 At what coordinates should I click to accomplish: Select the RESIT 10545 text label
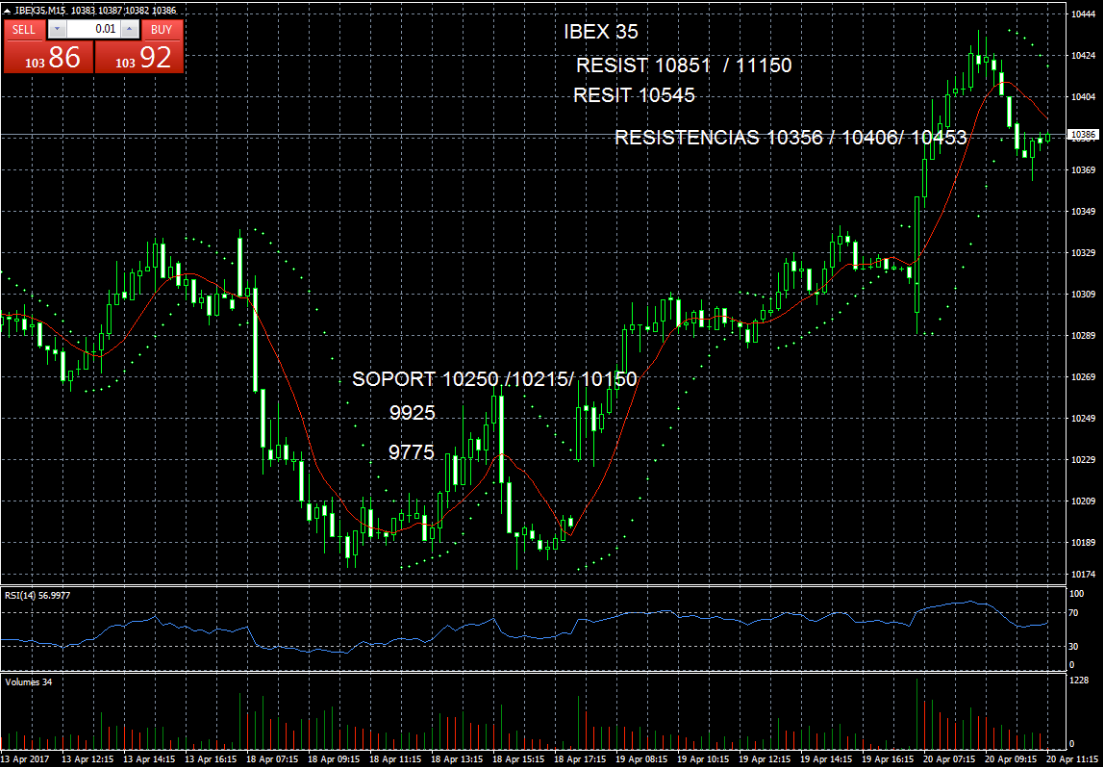(x=634, y=96)
